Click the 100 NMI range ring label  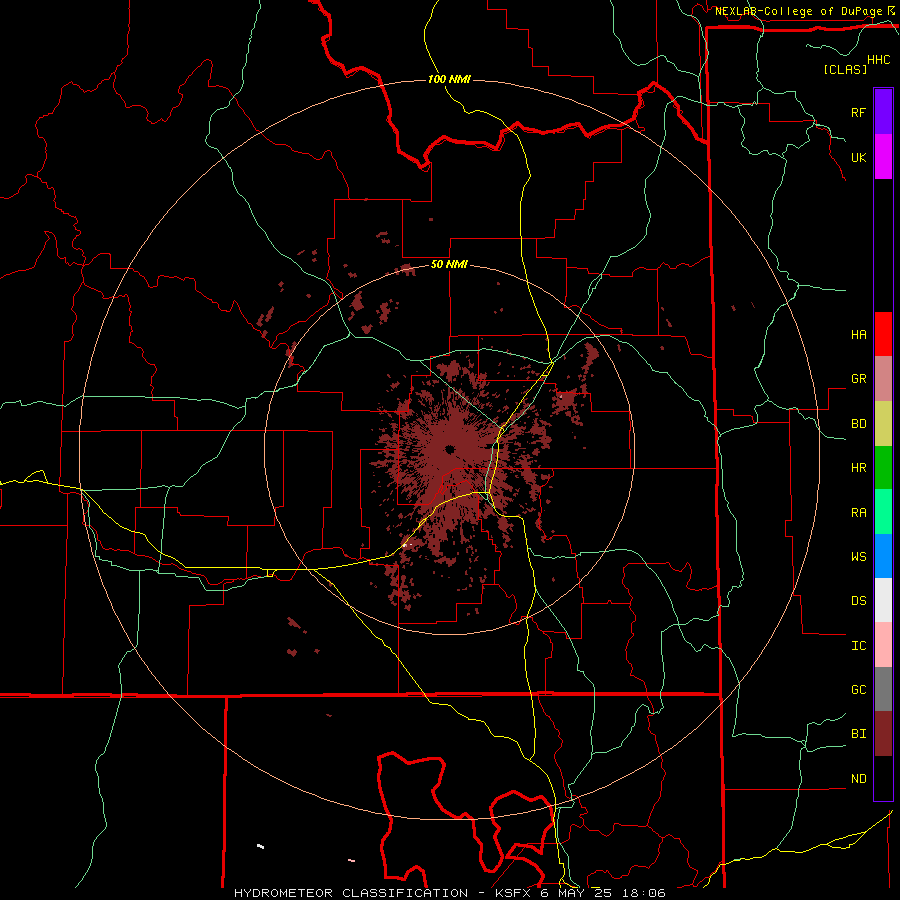449,79
